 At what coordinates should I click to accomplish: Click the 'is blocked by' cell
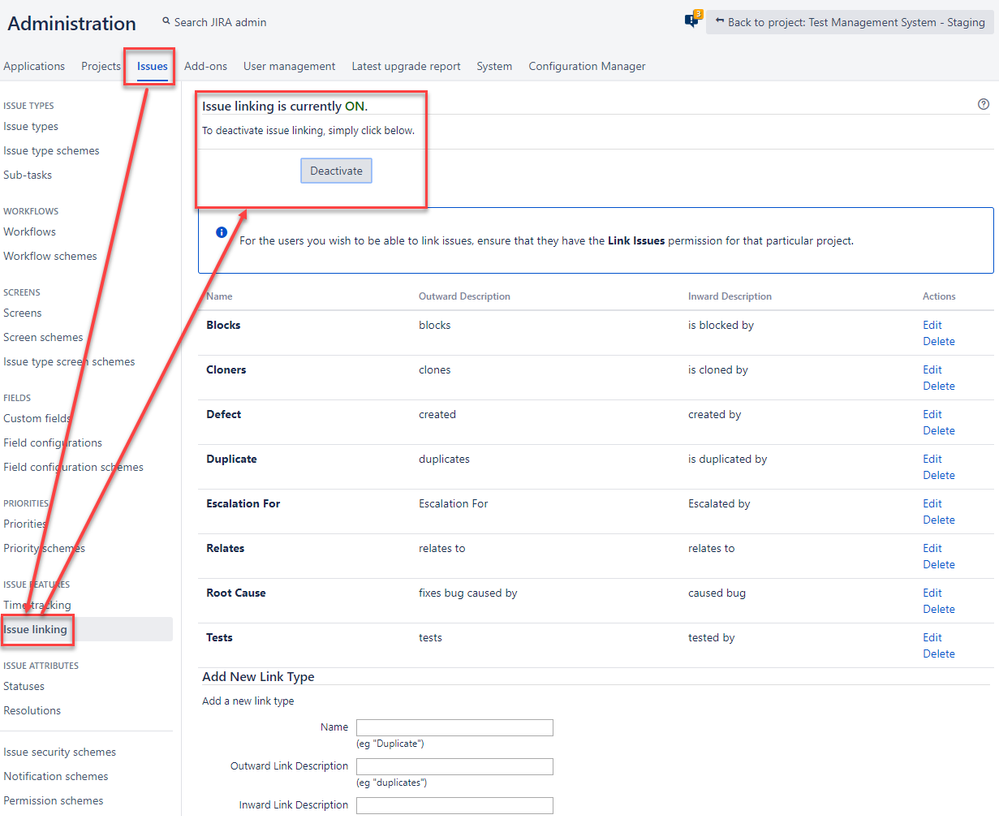(721, 325)
